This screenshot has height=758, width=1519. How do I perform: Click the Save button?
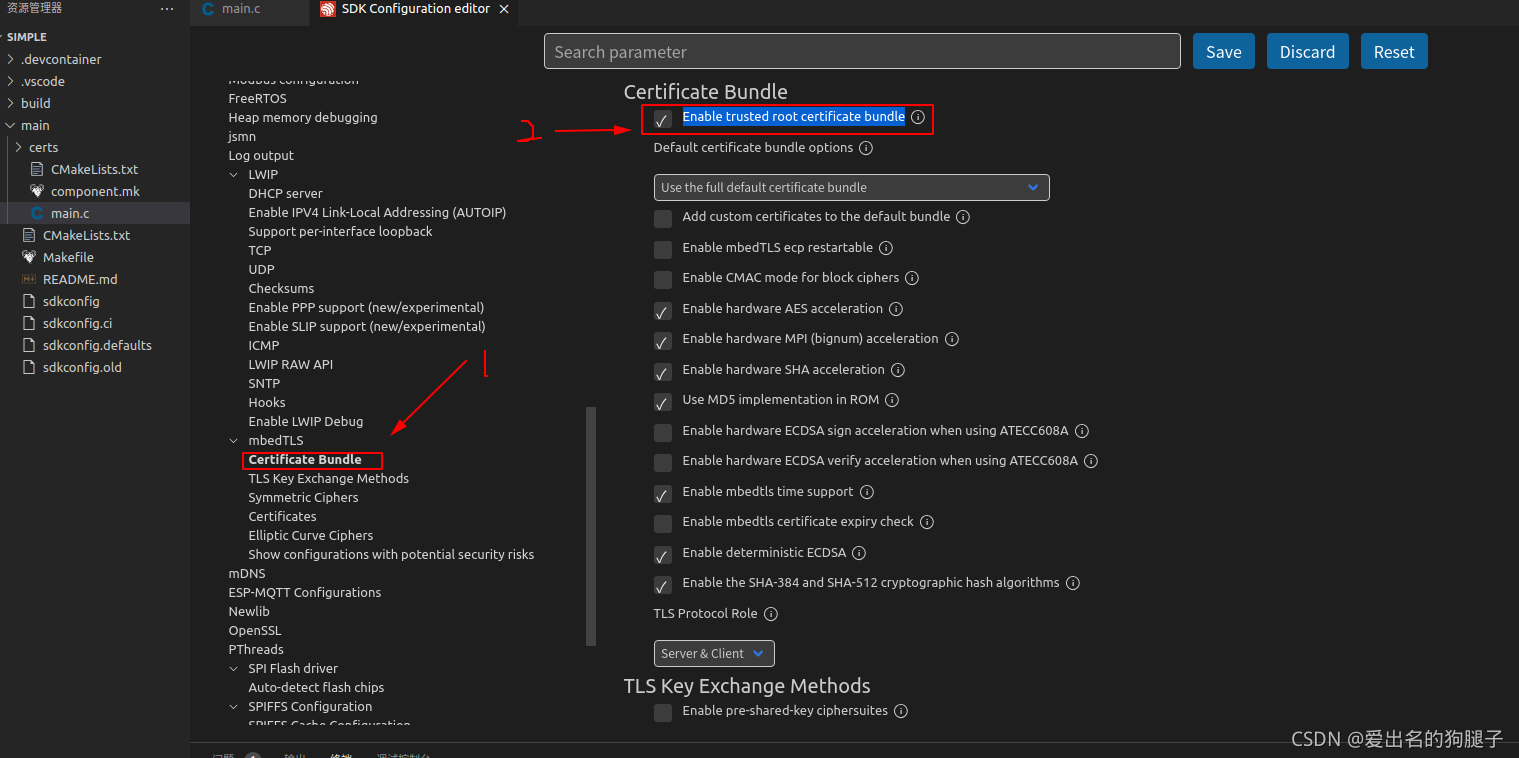1223,51
